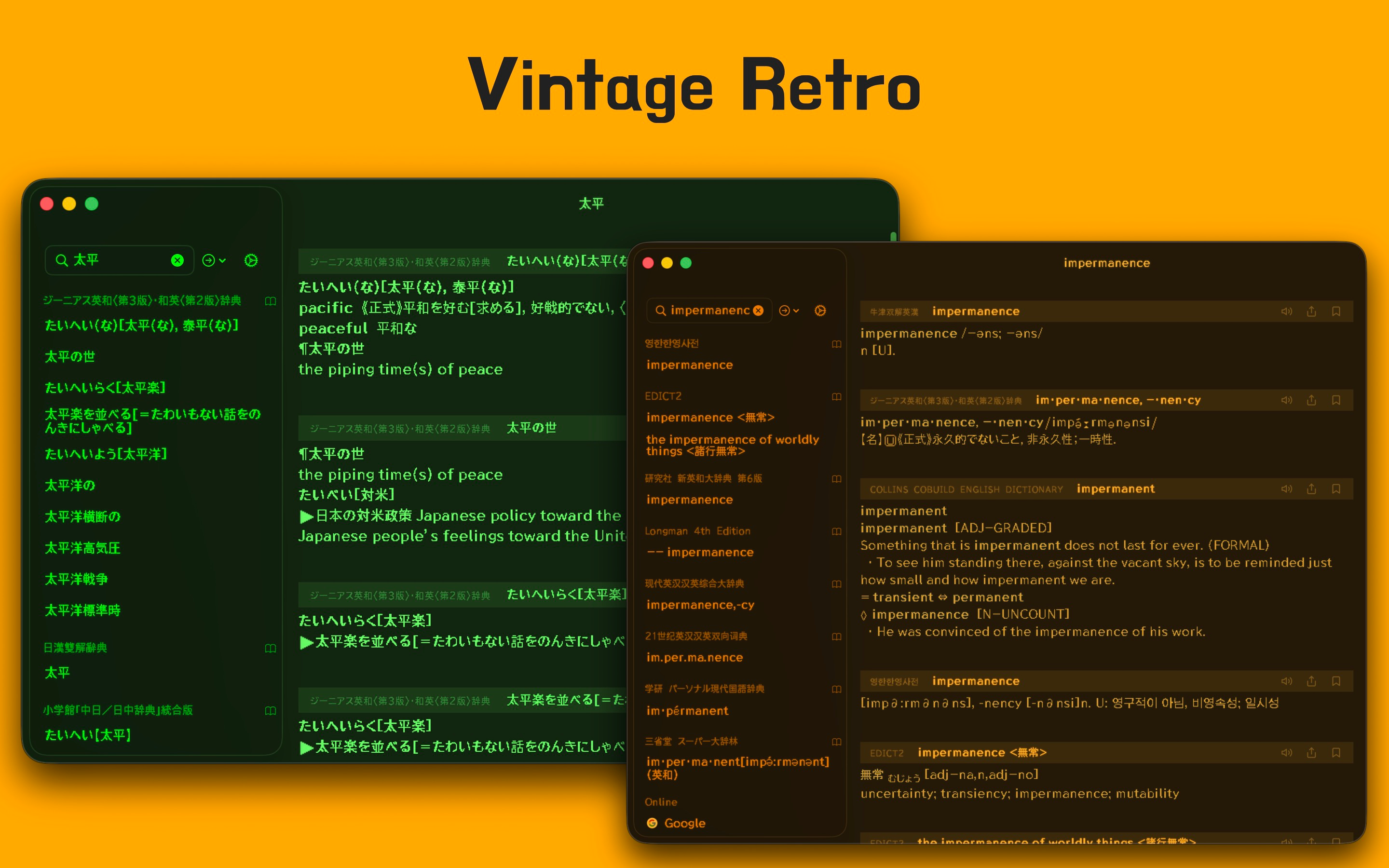Select 太平 under 日漢雙解辭典
Viewport: 1389px width, 868px height.
click(57, 672)
